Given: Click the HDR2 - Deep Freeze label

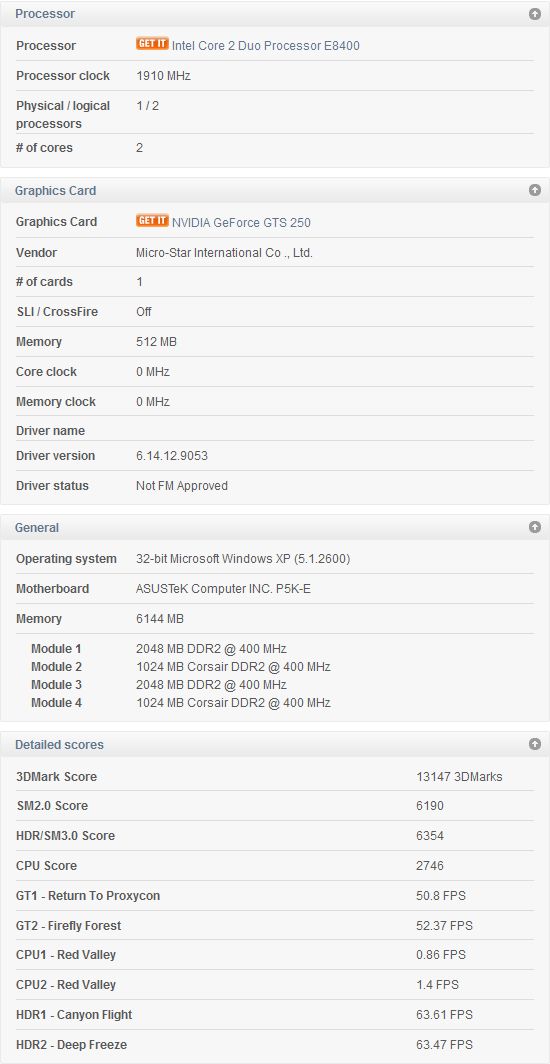Looking at the screenshot, I should tap(71, 1044).
